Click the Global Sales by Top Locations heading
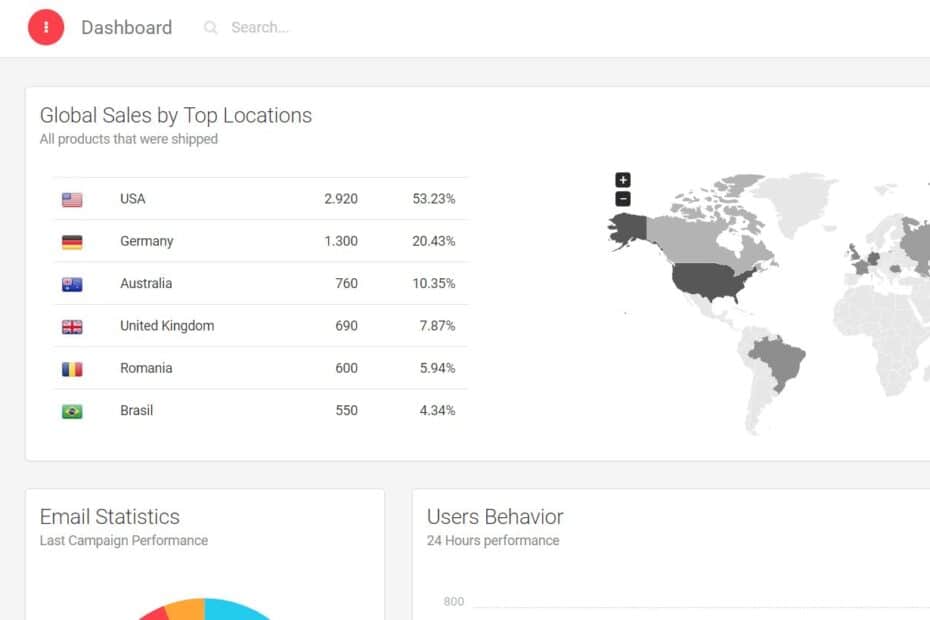 (x=176, y=115)
